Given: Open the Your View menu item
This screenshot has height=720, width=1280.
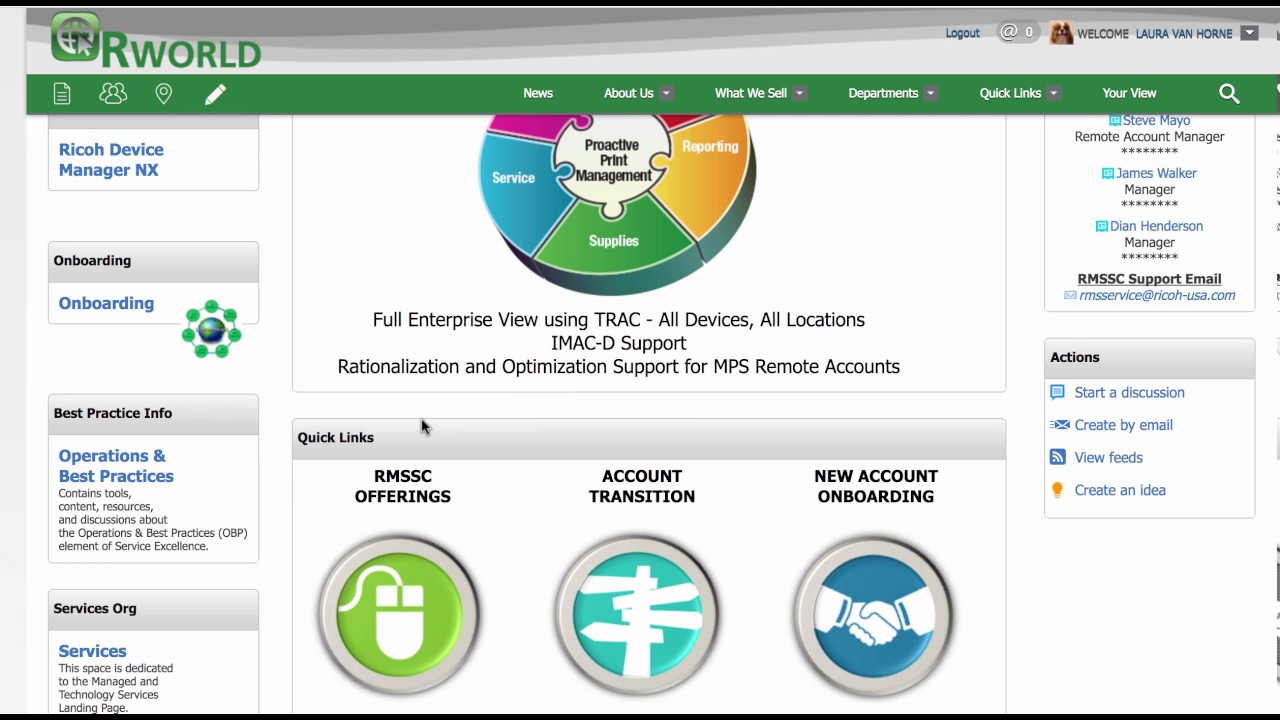Looking at the screenshot, I should pos(1129,93).
